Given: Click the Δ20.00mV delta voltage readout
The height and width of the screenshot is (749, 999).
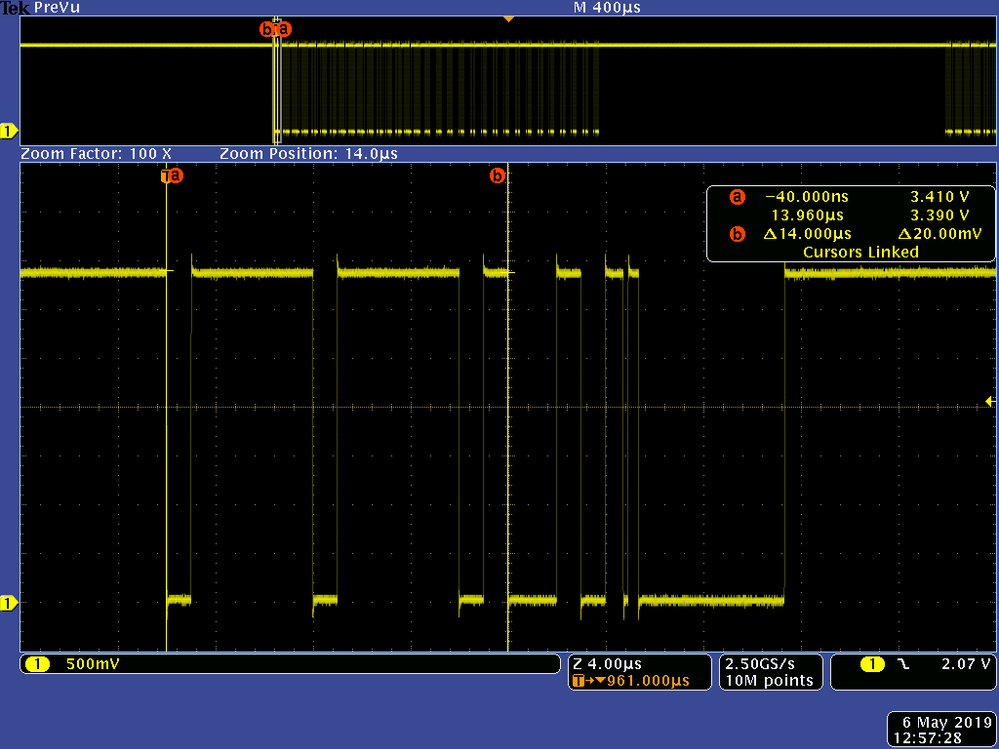Looking at the screenshot, I should 939,234.
